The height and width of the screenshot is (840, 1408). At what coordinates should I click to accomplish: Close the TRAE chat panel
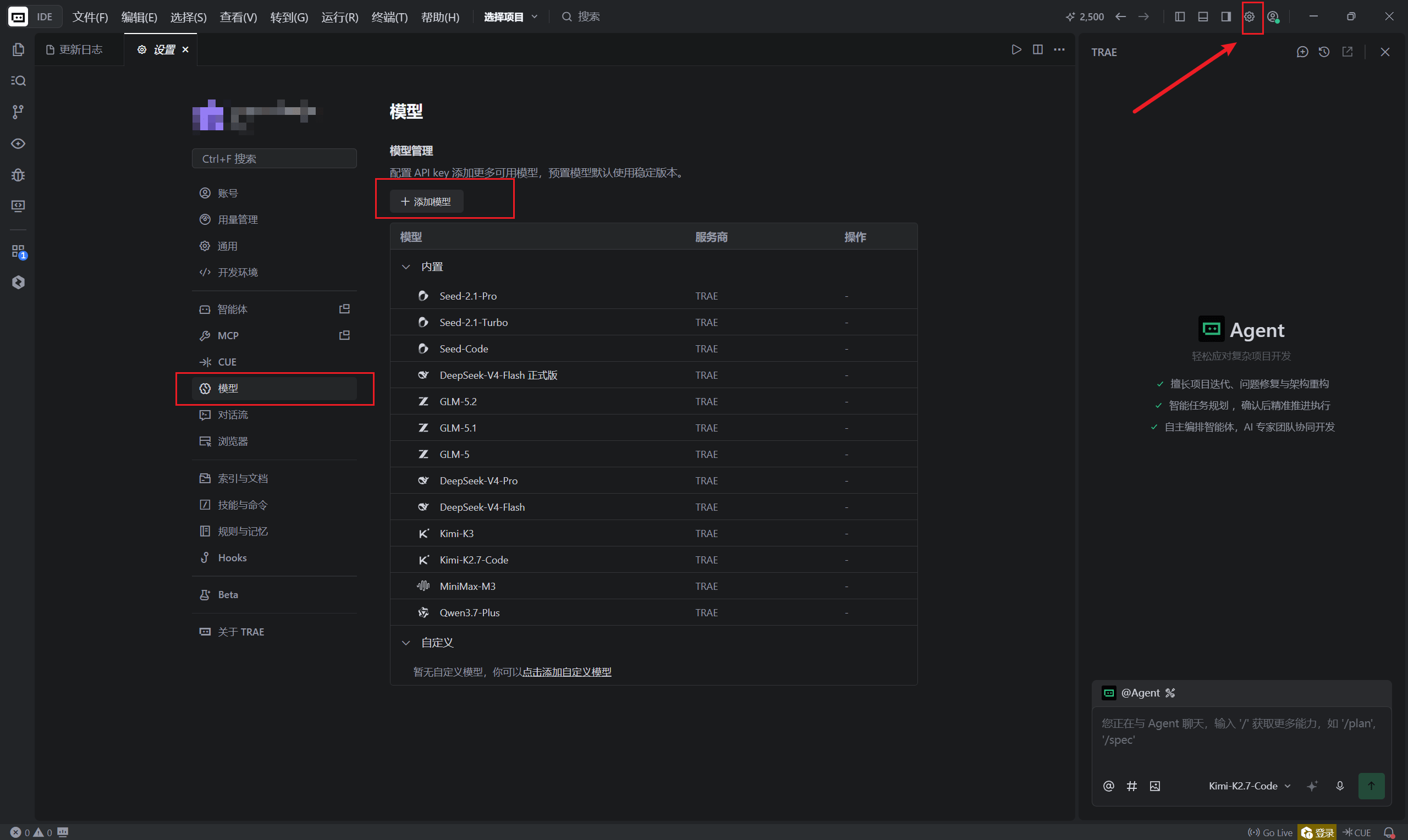tap(1385, 52)
